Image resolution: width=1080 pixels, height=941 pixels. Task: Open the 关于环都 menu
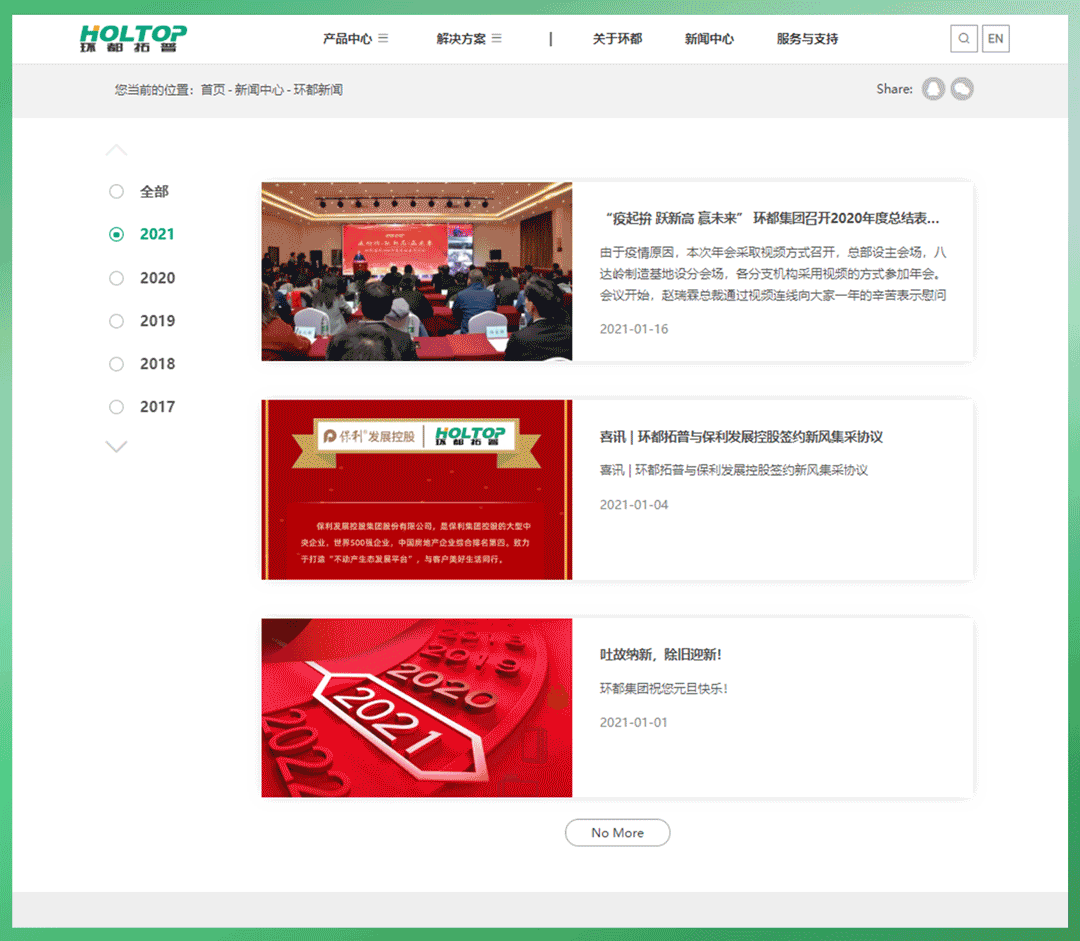(x=617, y=39)
